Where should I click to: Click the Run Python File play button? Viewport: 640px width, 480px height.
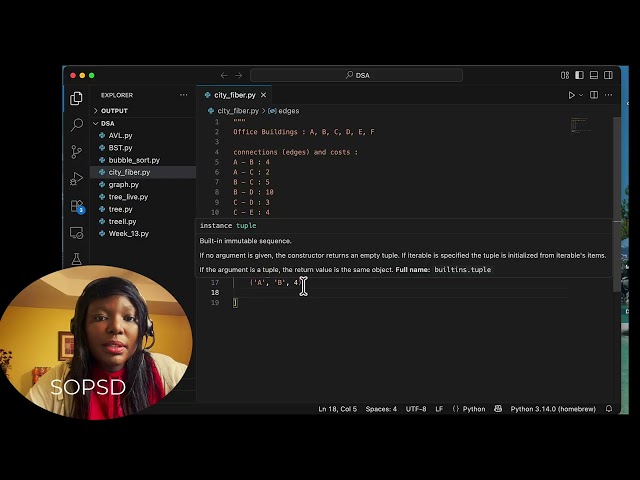tap(571, 95)
